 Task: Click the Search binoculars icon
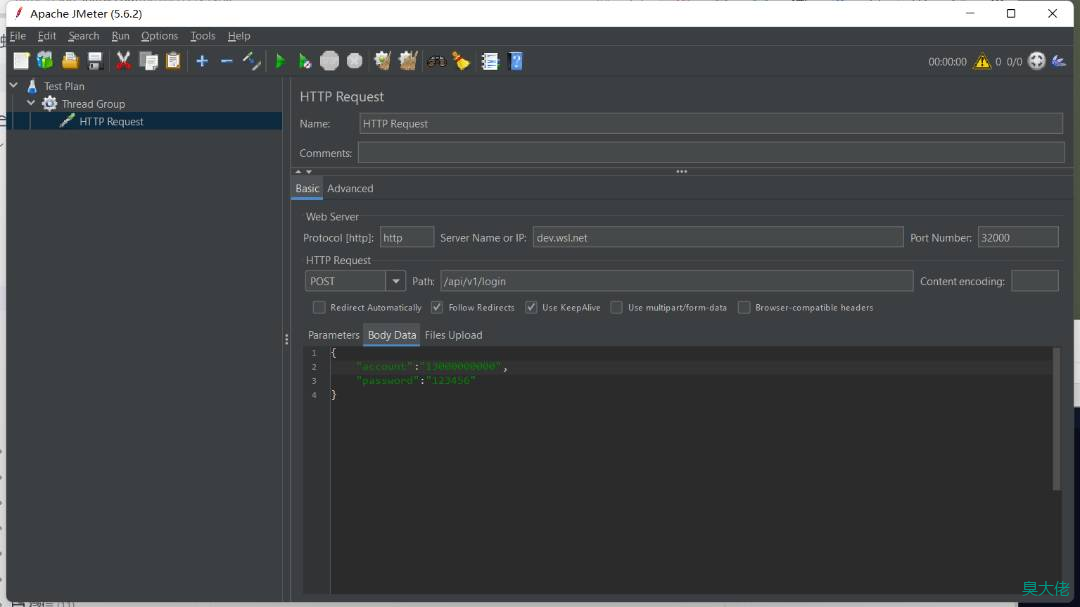coord(436,61)
